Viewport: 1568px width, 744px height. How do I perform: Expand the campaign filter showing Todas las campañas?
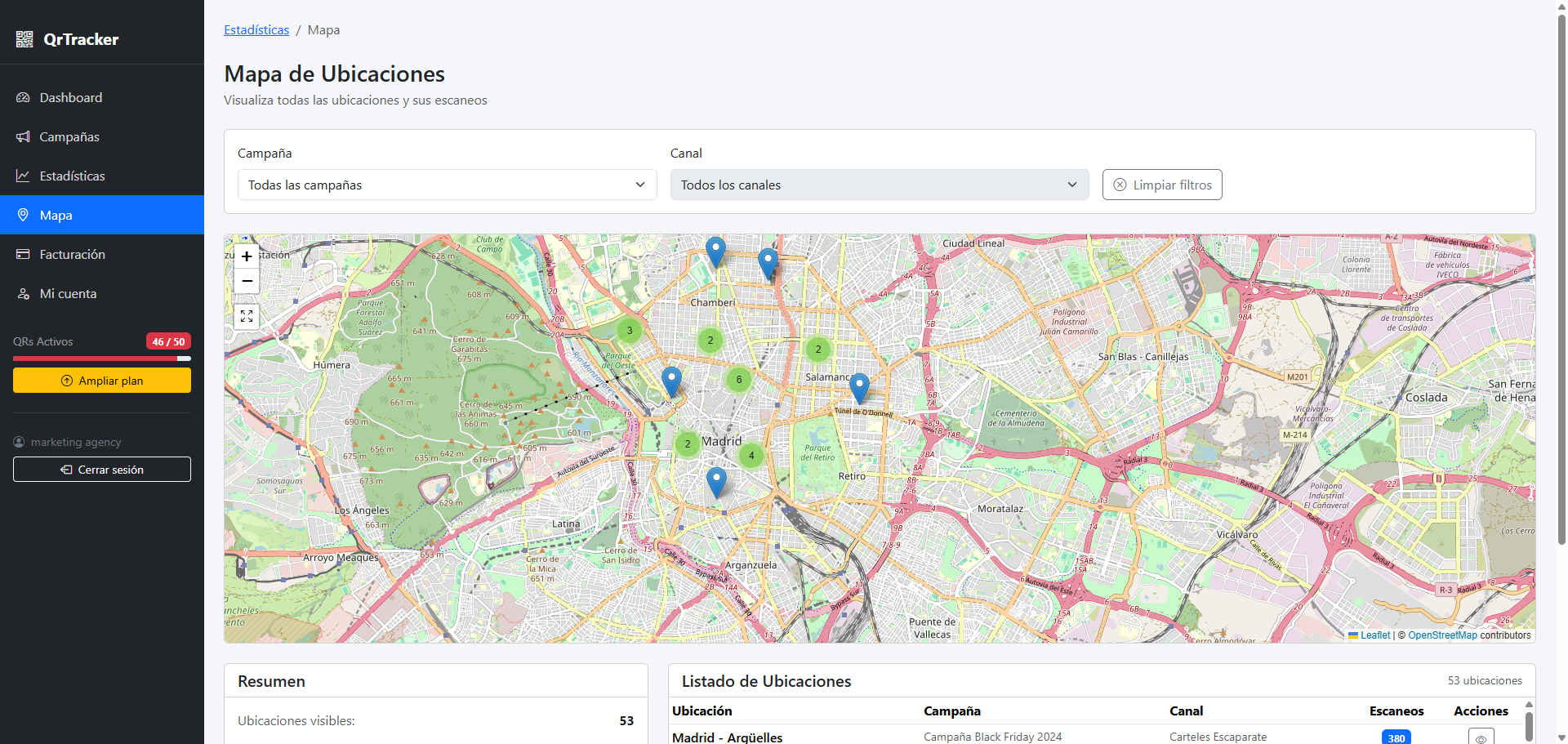[x=446, y=185]
